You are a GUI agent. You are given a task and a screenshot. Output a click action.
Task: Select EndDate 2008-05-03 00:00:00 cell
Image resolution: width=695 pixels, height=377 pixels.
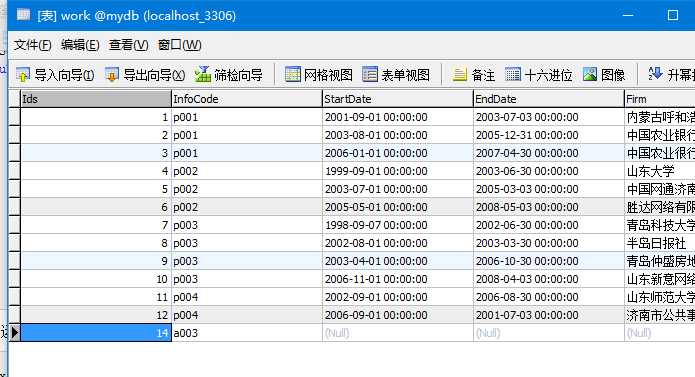pyautogui.click(x=549, y=207)
